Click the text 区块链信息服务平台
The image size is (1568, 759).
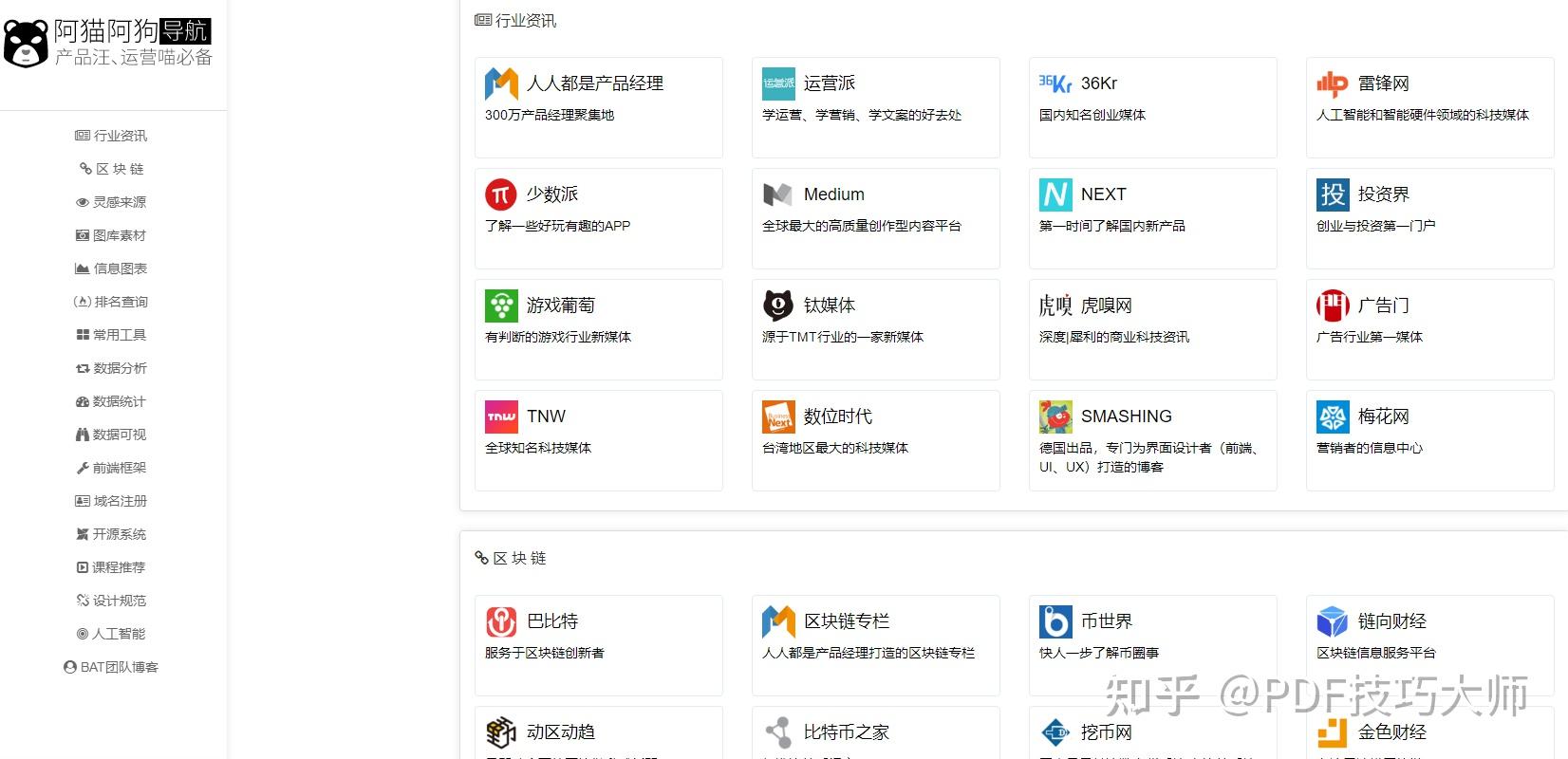(1376, 653)
